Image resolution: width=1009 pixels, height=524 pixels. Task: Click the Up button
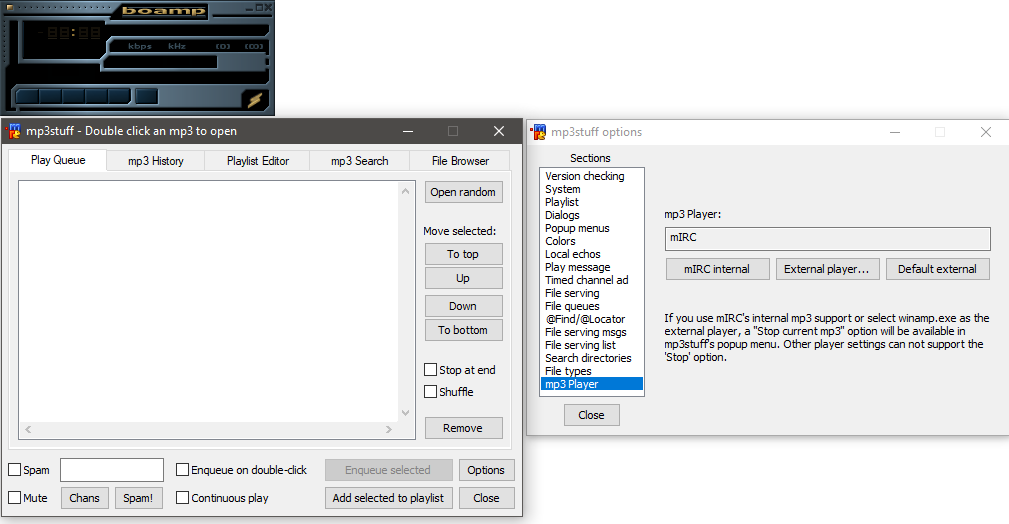pos(463,278)
